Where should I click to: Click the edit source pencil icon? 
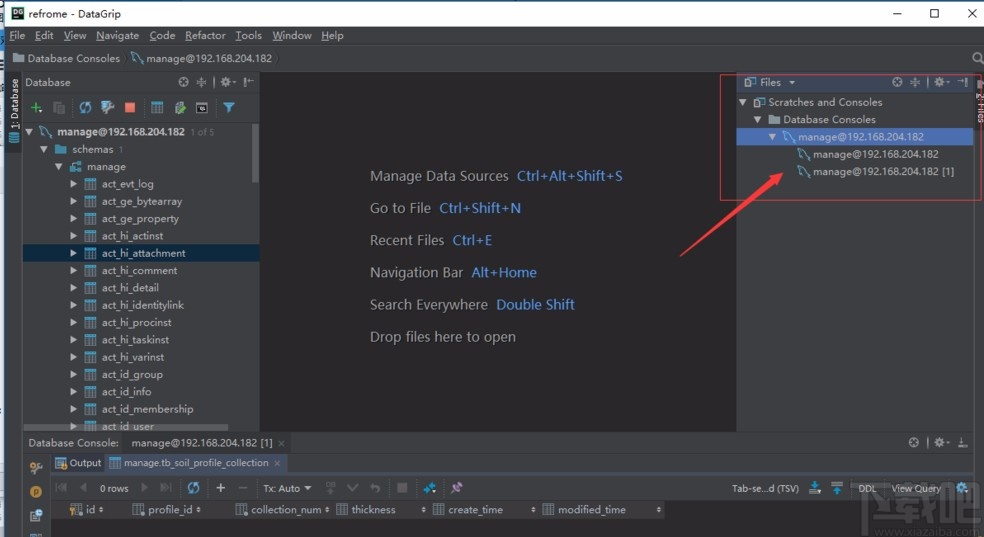click(x=180, y=108)
